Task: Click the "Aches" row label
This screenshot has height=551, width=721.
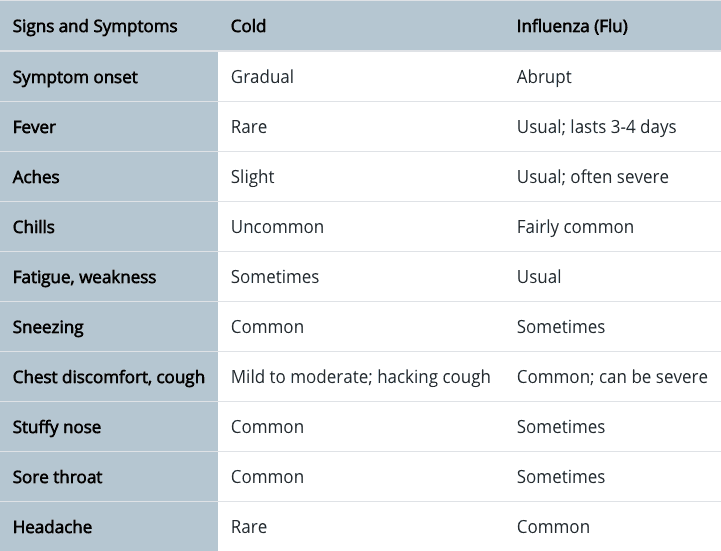Action: click(36, 177)
